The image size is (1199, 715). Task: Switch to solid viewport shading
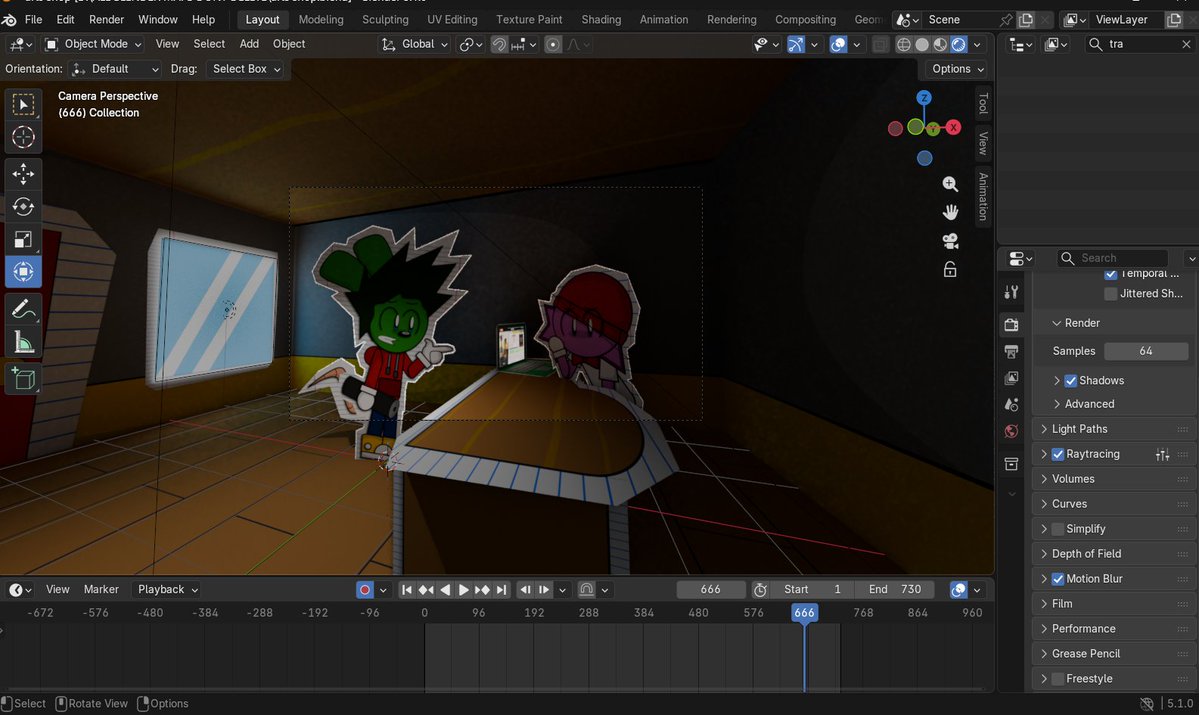point(922,44)
